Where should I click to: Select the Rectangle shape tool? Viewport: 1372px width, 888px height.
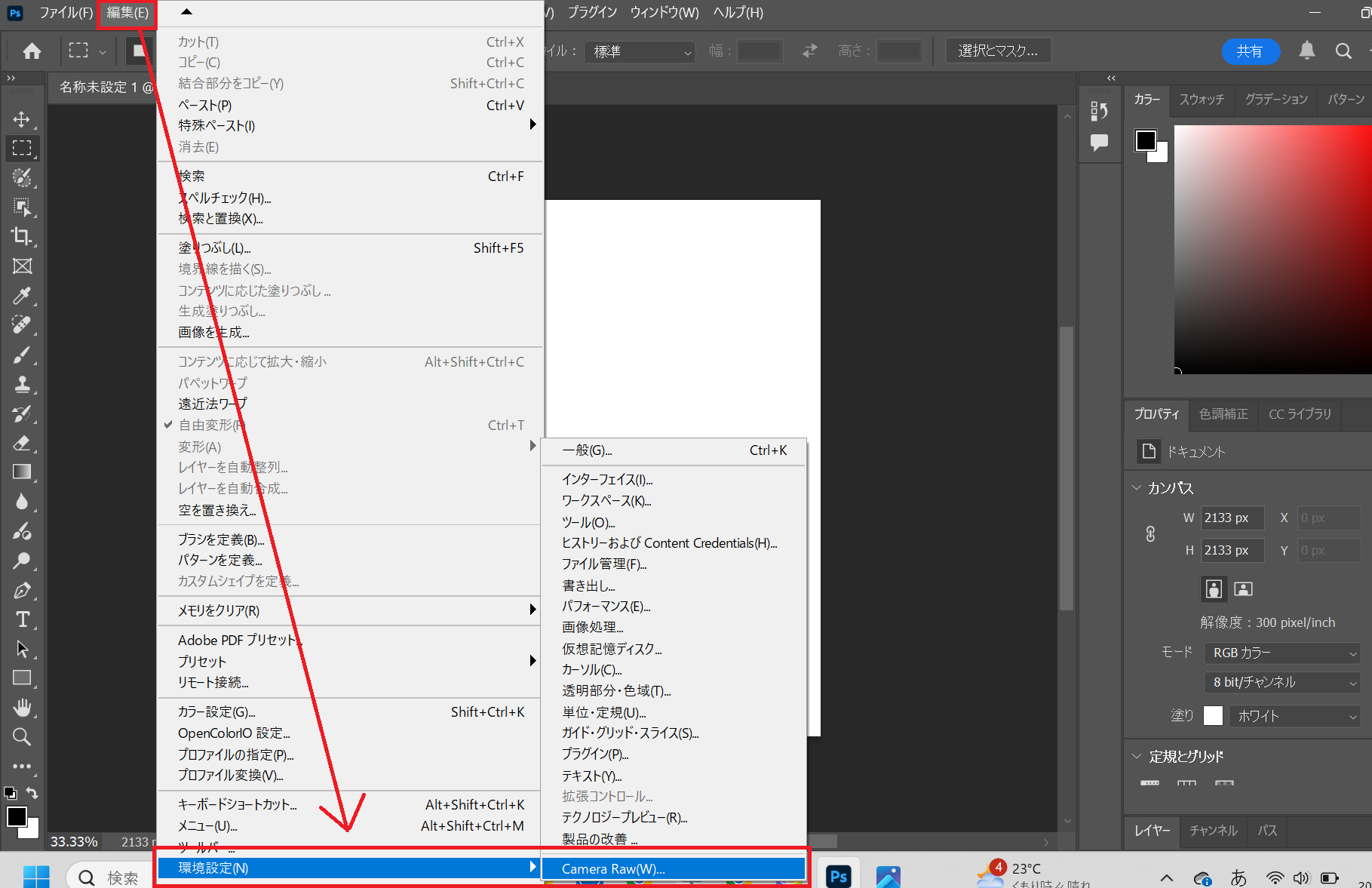pyautogui.click(x=22, y=678)
